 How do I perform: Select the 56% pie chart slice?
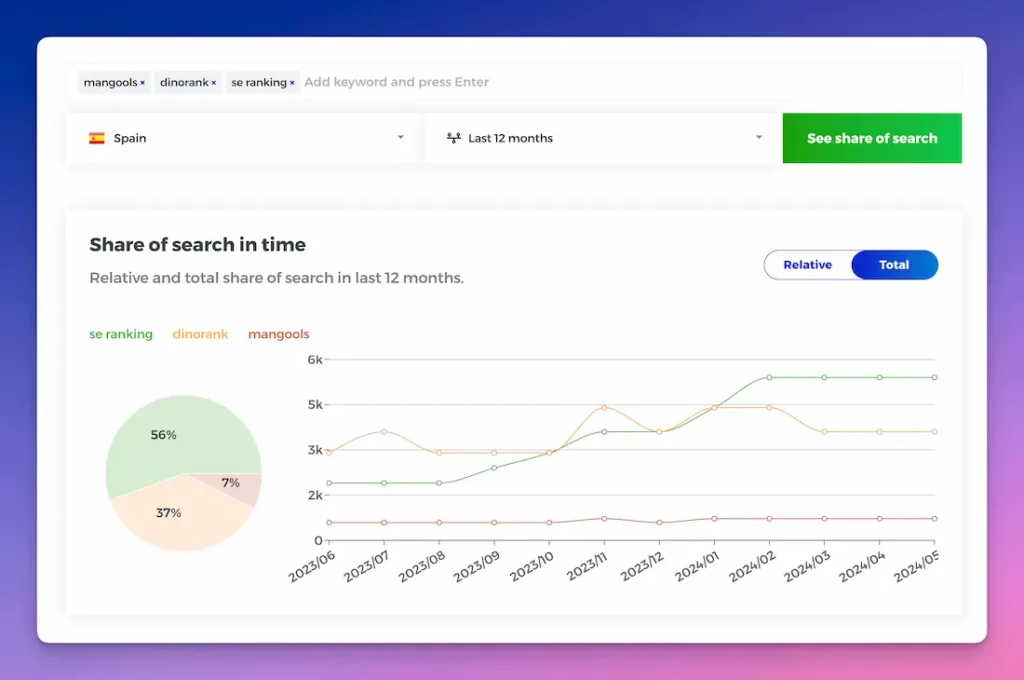tap(162, 434)
